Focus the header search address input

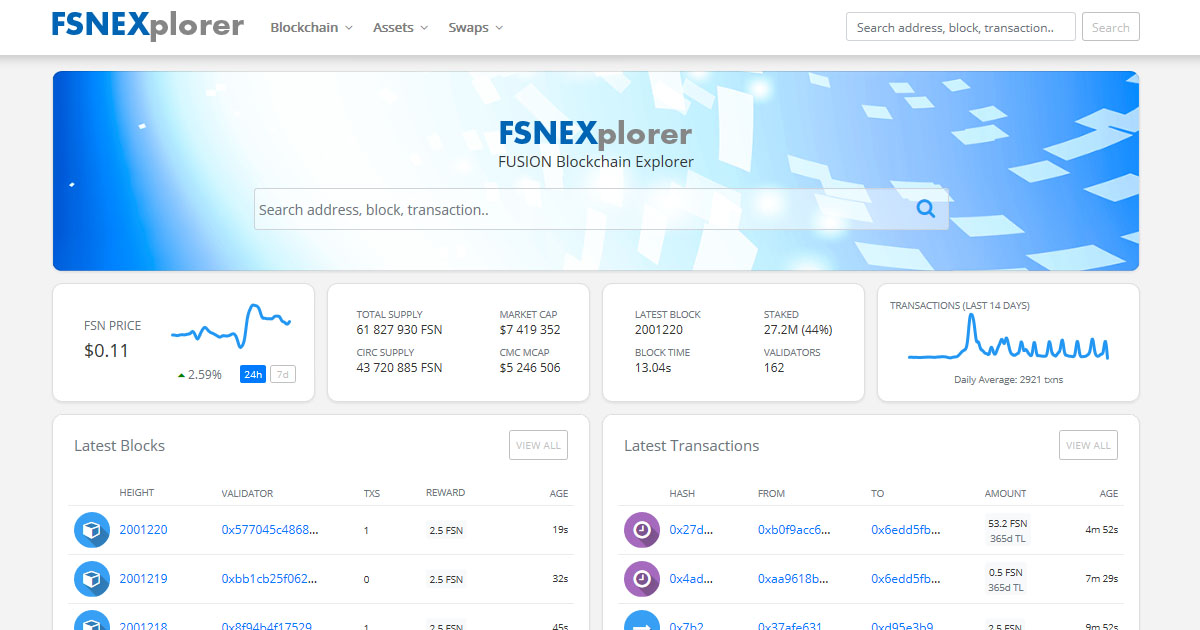coord(961,27)
